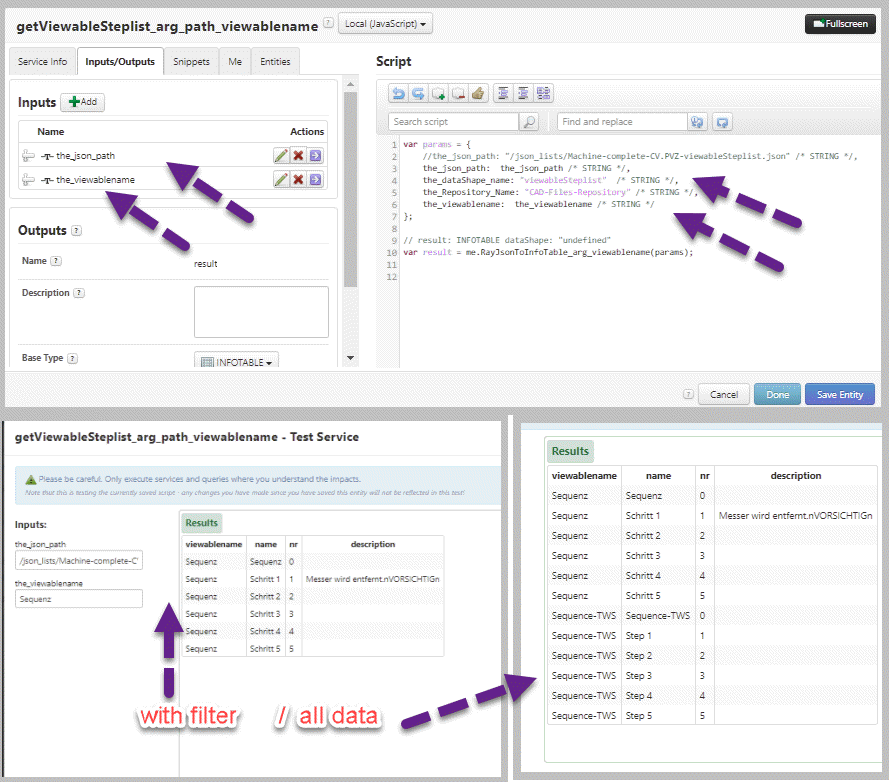Click the replace all icon after Find and replace
This screenshot has height=782, width=889.
(722, 122)
